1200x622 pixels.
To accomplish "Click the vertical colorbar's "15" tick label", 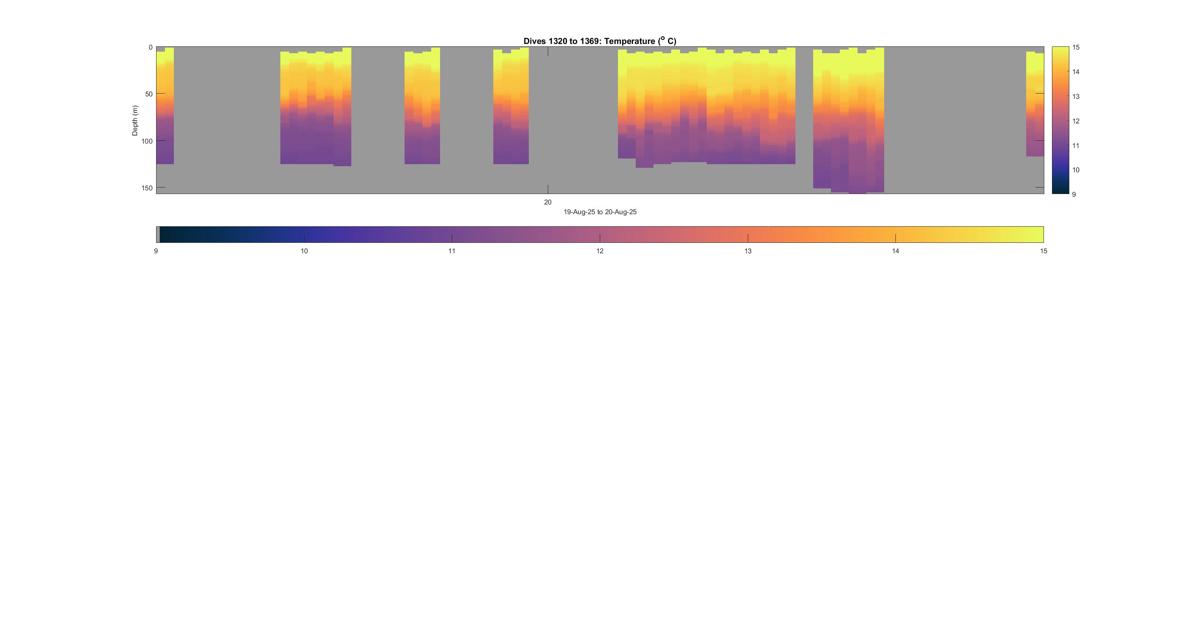I will click(x=1076, y=48).
